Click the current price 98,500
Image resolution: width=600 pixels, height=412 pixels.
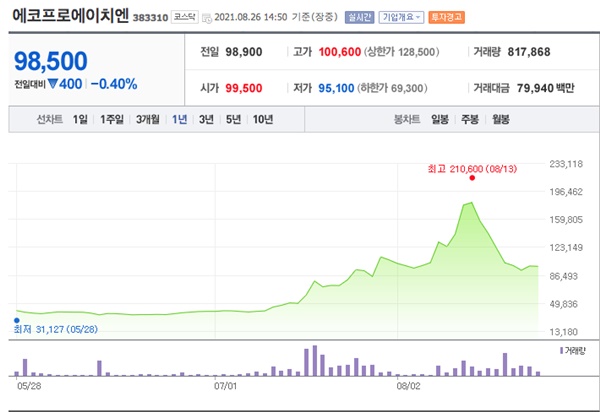pos(51,61)
